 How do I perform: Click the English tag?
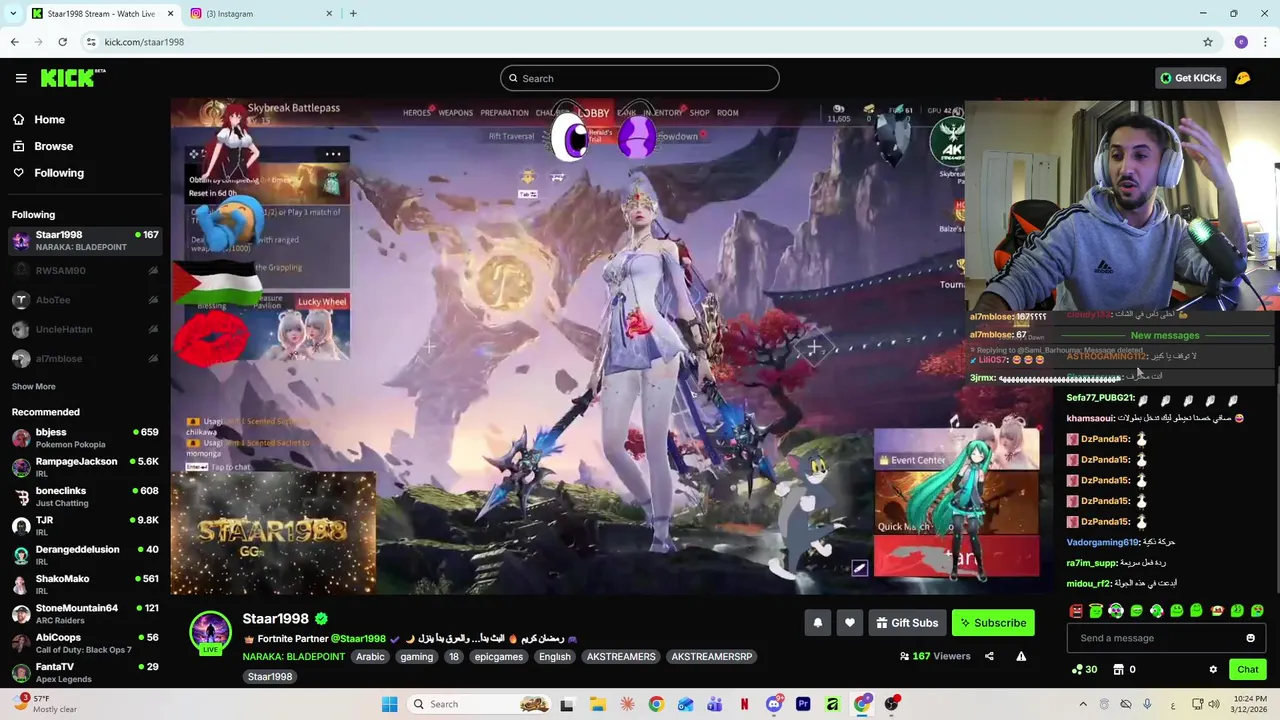[x=554, y=657]
